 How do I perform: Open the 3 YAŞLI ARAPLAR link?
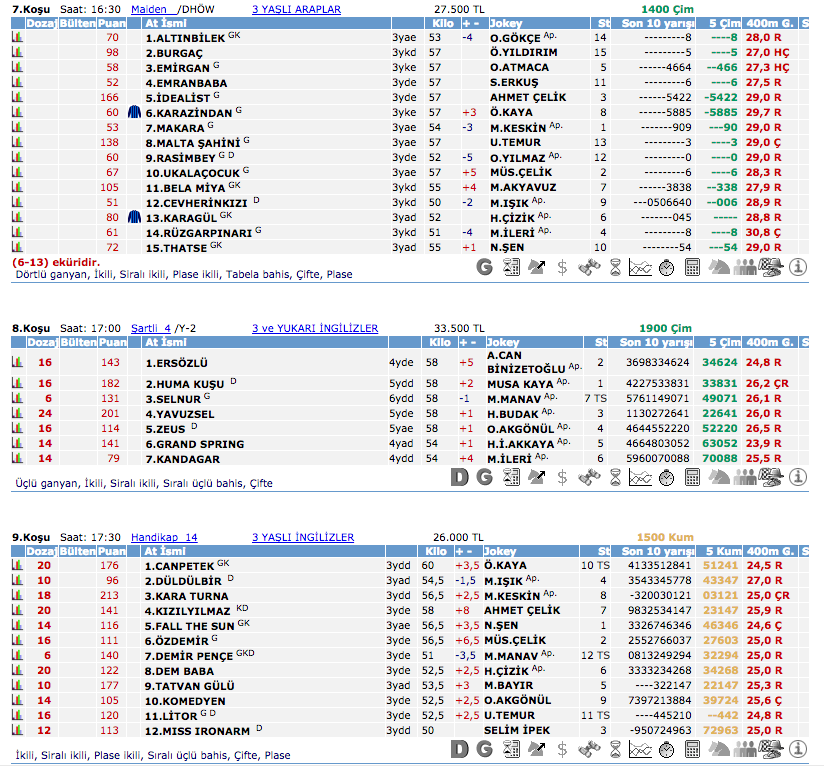296,9
